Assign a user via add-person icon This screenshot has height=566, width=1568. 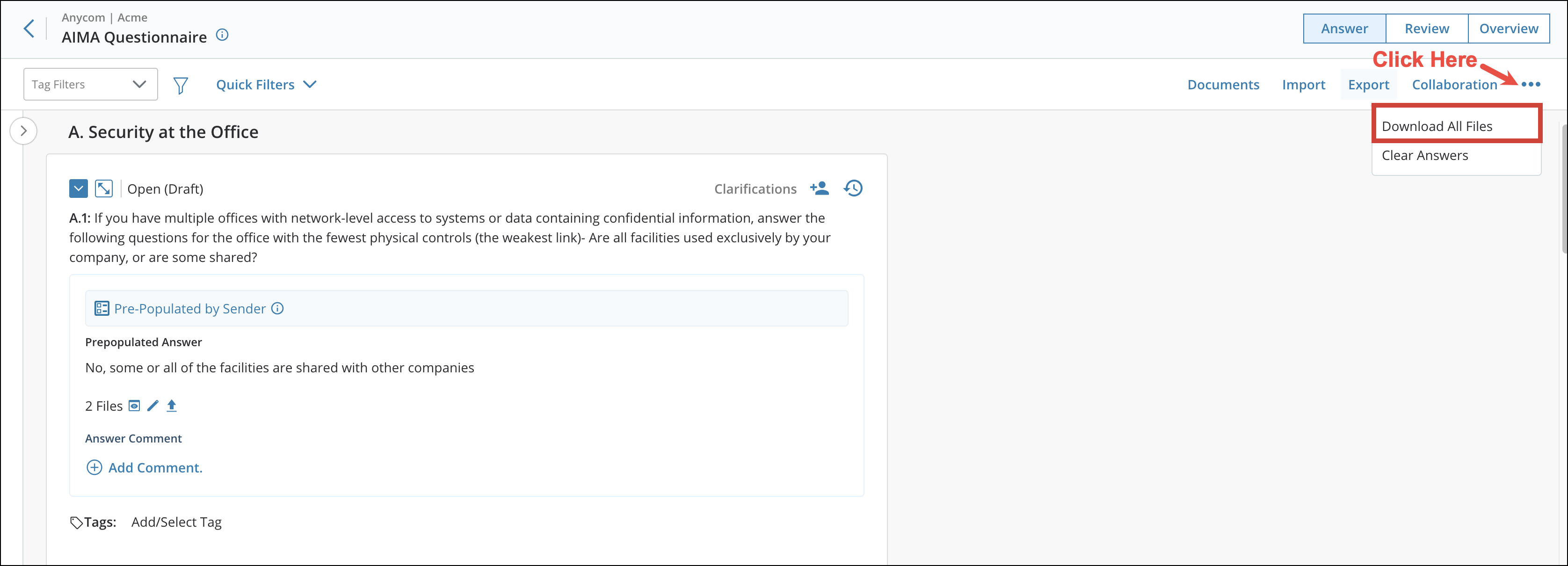click(819, 189)
